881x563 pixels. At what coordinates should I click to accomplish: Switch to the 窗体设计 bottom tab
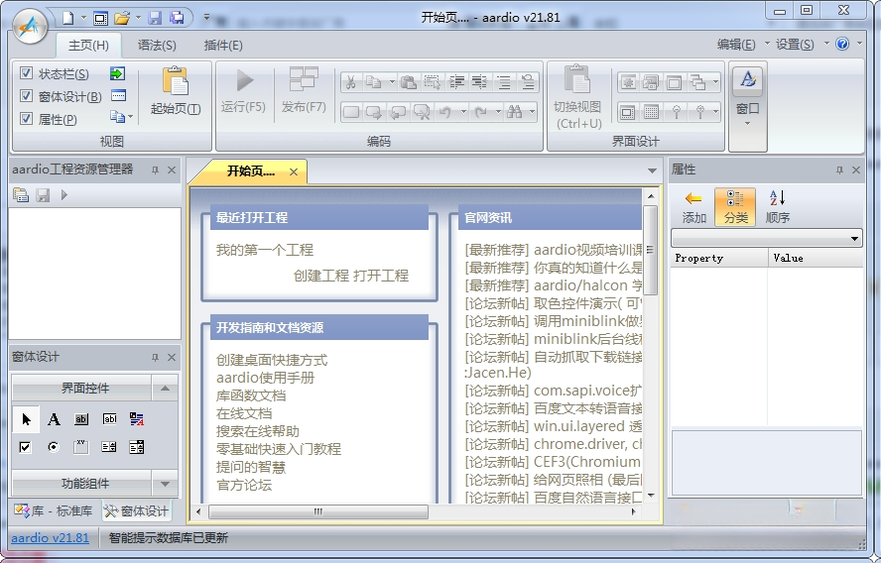136,511
